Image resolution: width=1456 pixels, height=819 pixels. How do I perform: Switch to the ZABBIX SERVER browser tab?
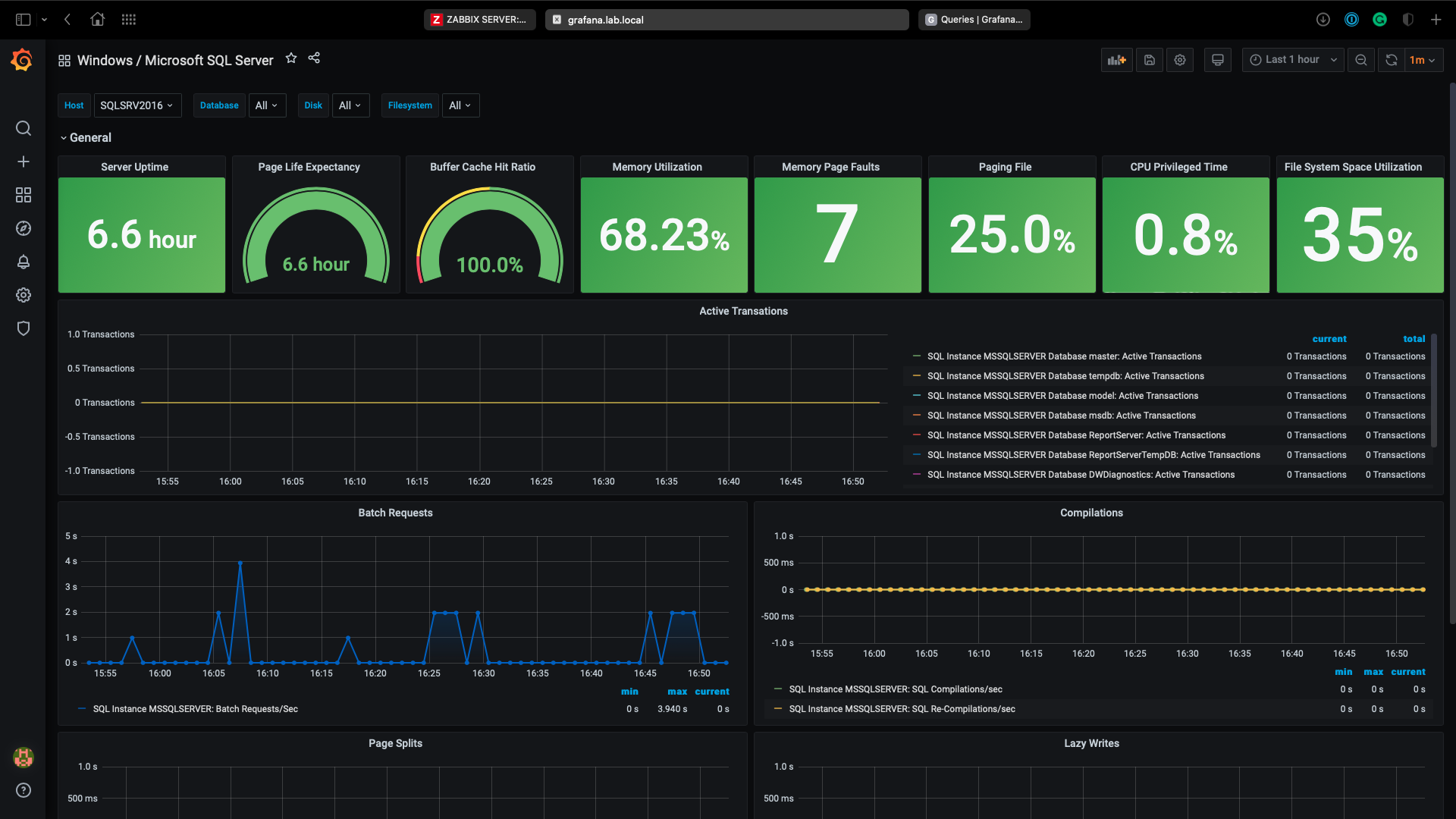point(479,20)
